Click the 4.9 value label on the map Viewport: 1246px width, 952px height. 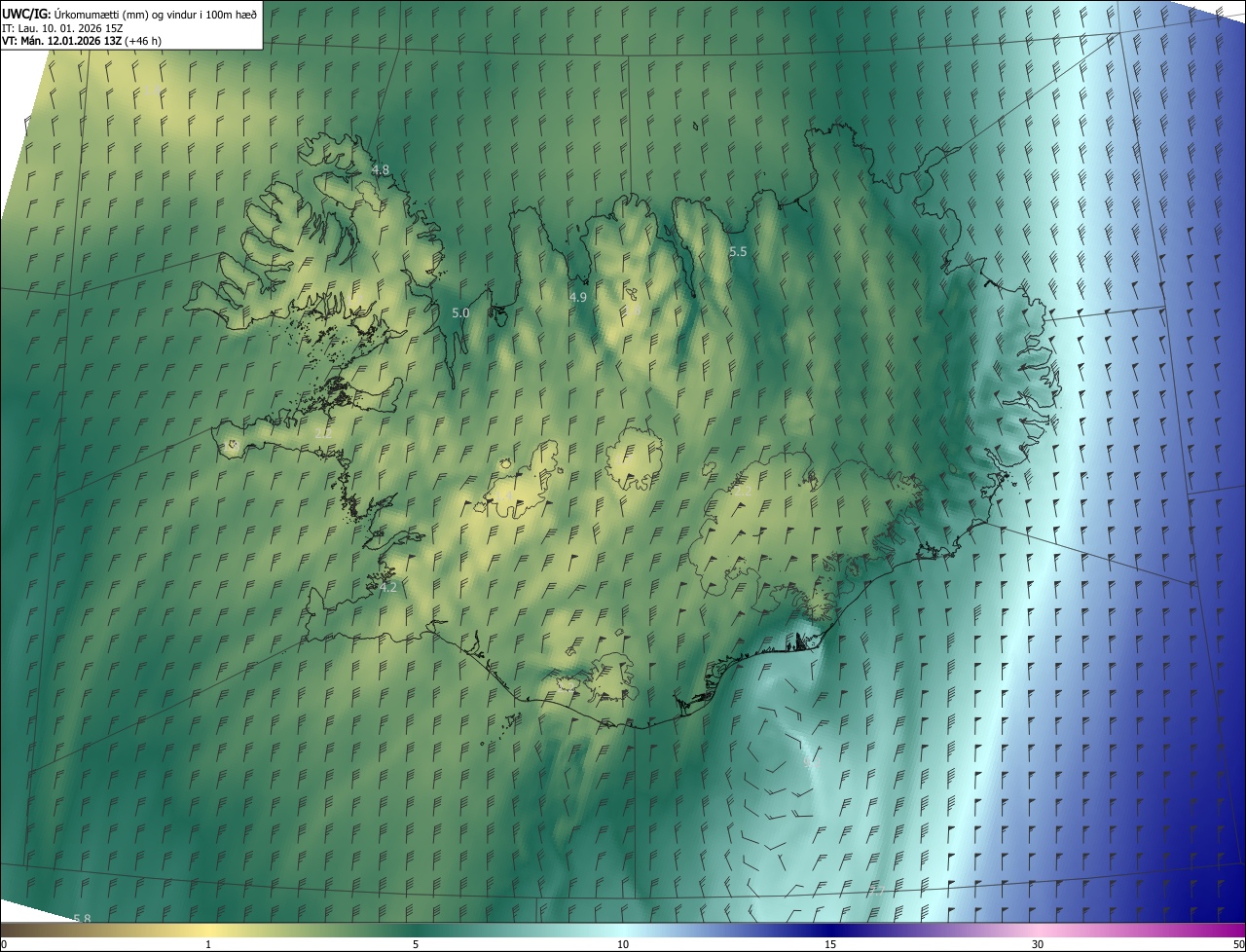pyautogui.click(x=578, y=297)
